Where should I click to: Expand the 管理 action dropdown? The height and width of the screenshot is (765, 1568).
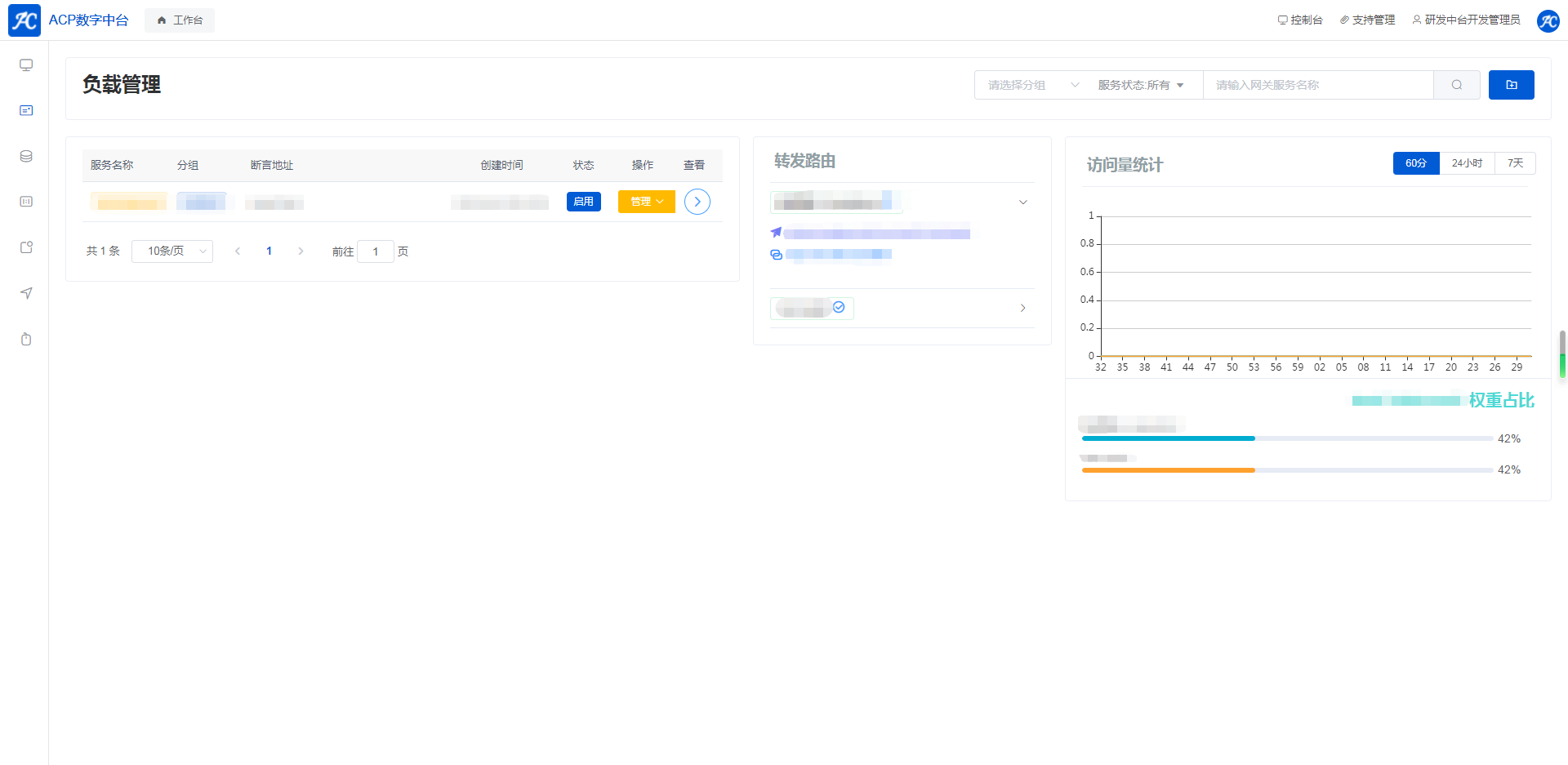coord(646,202)
